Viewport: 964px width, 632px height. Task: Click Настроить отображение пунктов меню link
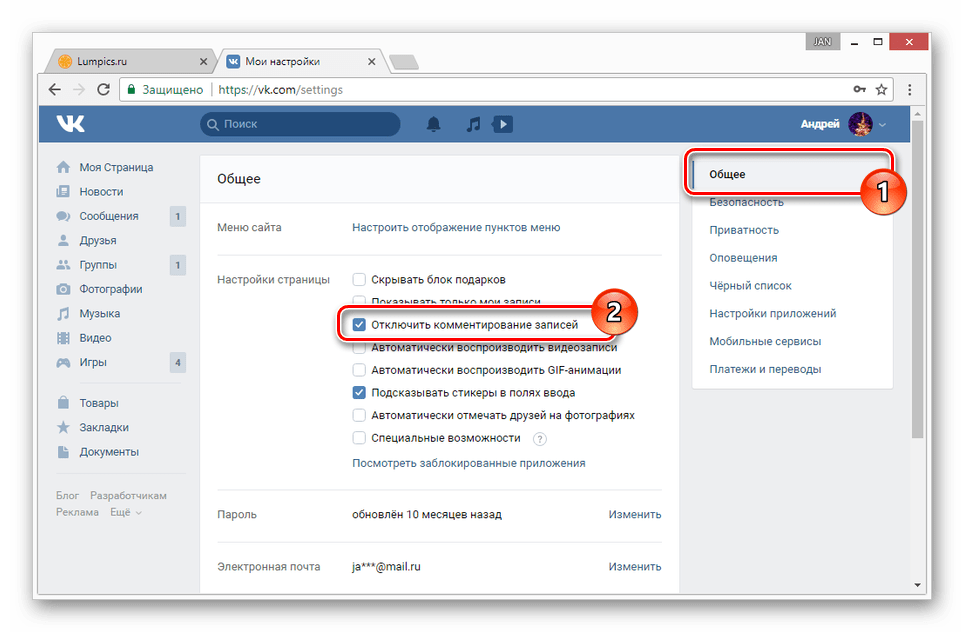coord(456,227)
